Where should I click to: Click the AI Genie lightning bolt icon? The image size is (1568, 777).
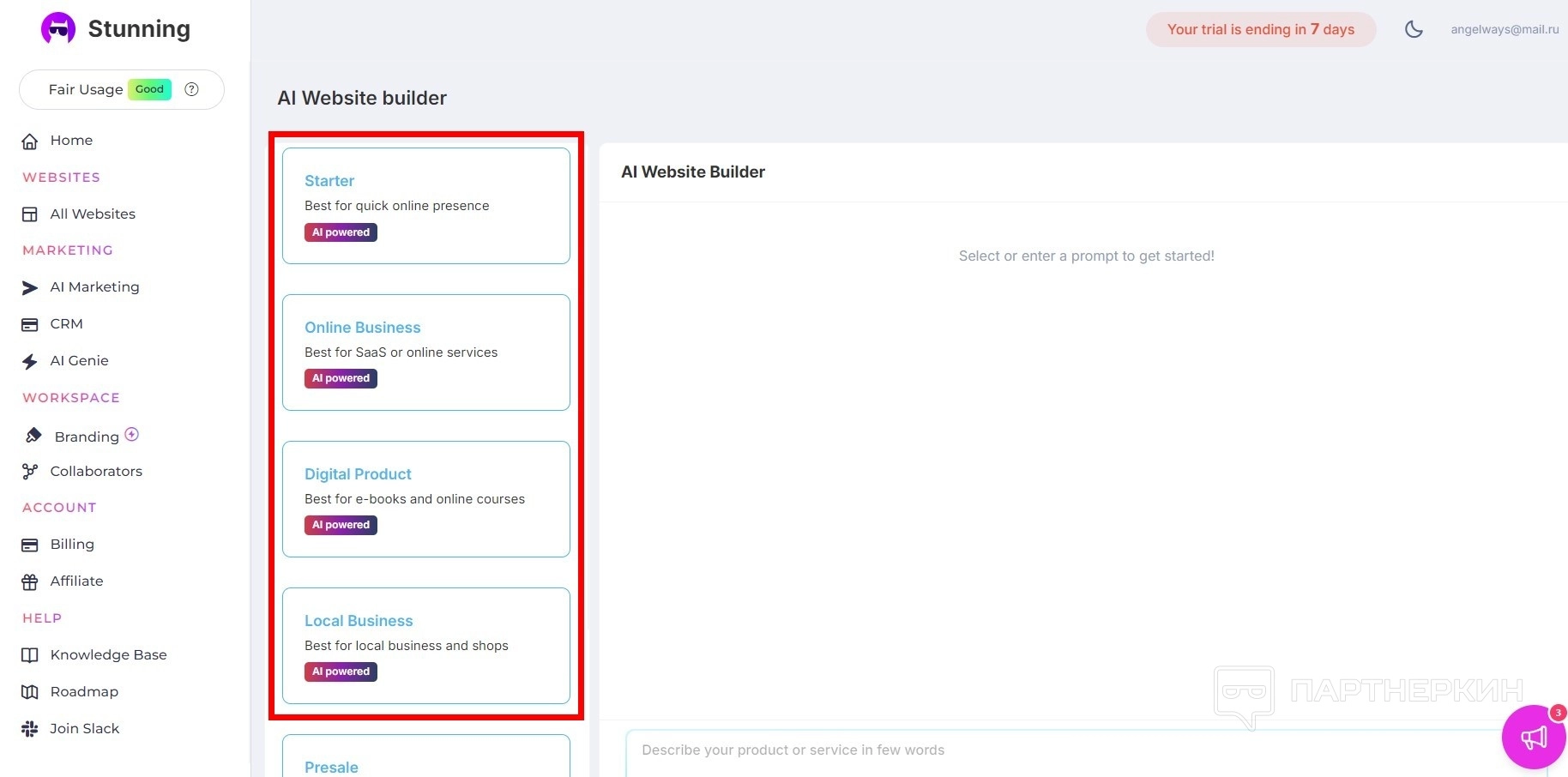(30, 361)
